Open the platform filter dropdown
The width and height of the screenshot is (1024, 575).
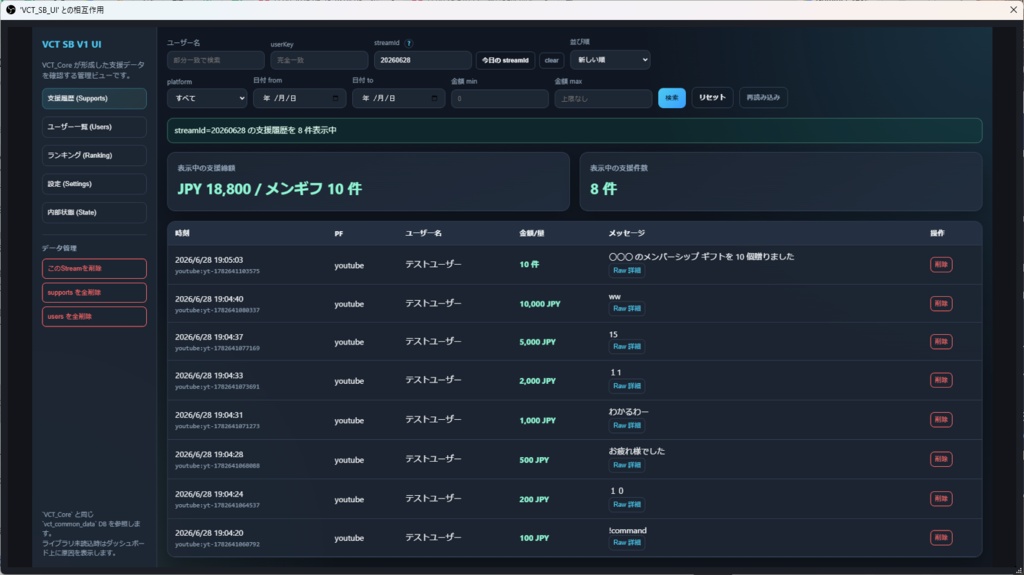(x=207, y=98)
